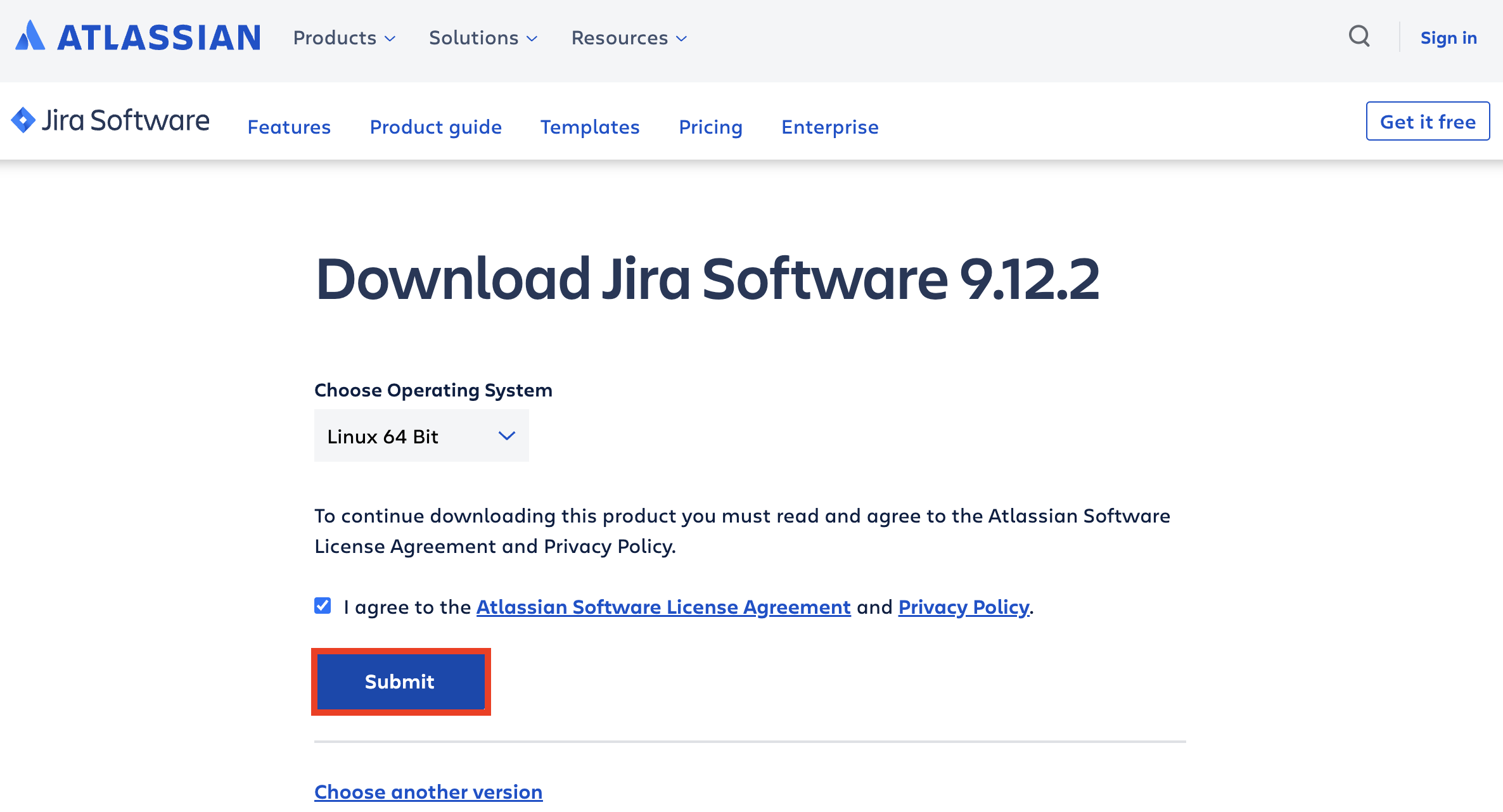Click the Jira Software product name text
The width and height of the screenshot is (1503, 812).
(x=125, y=120)
